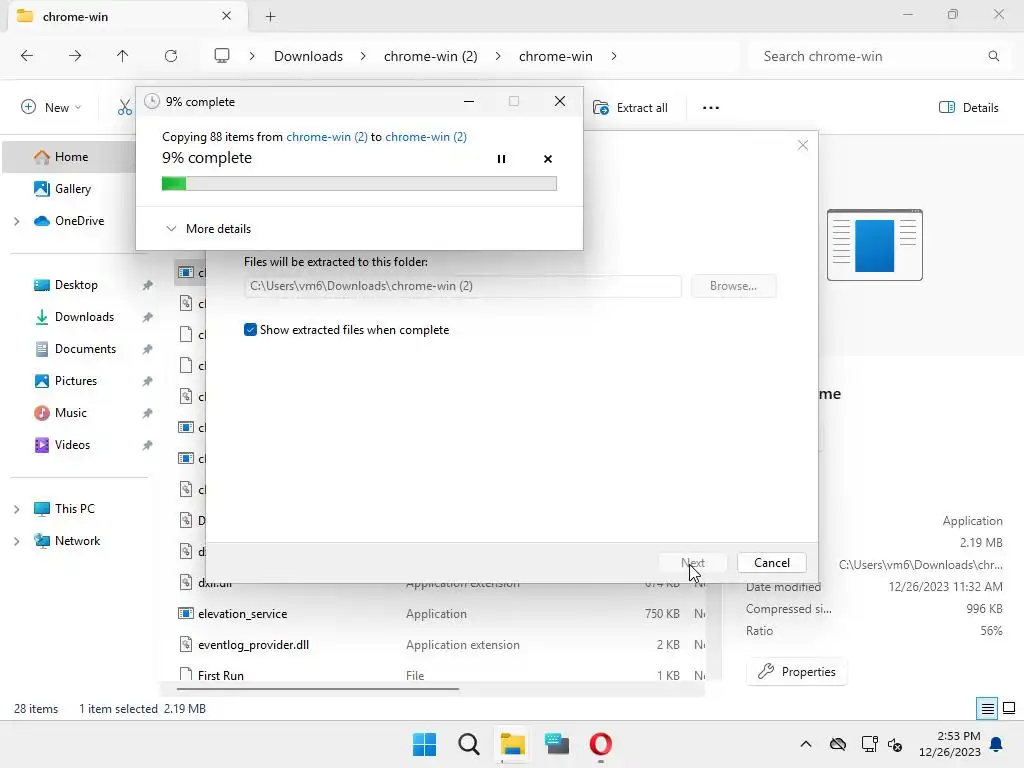This screenshot has width=1024, height=768.
Task: Expand the OneDrive tree node
Action: 17,221
